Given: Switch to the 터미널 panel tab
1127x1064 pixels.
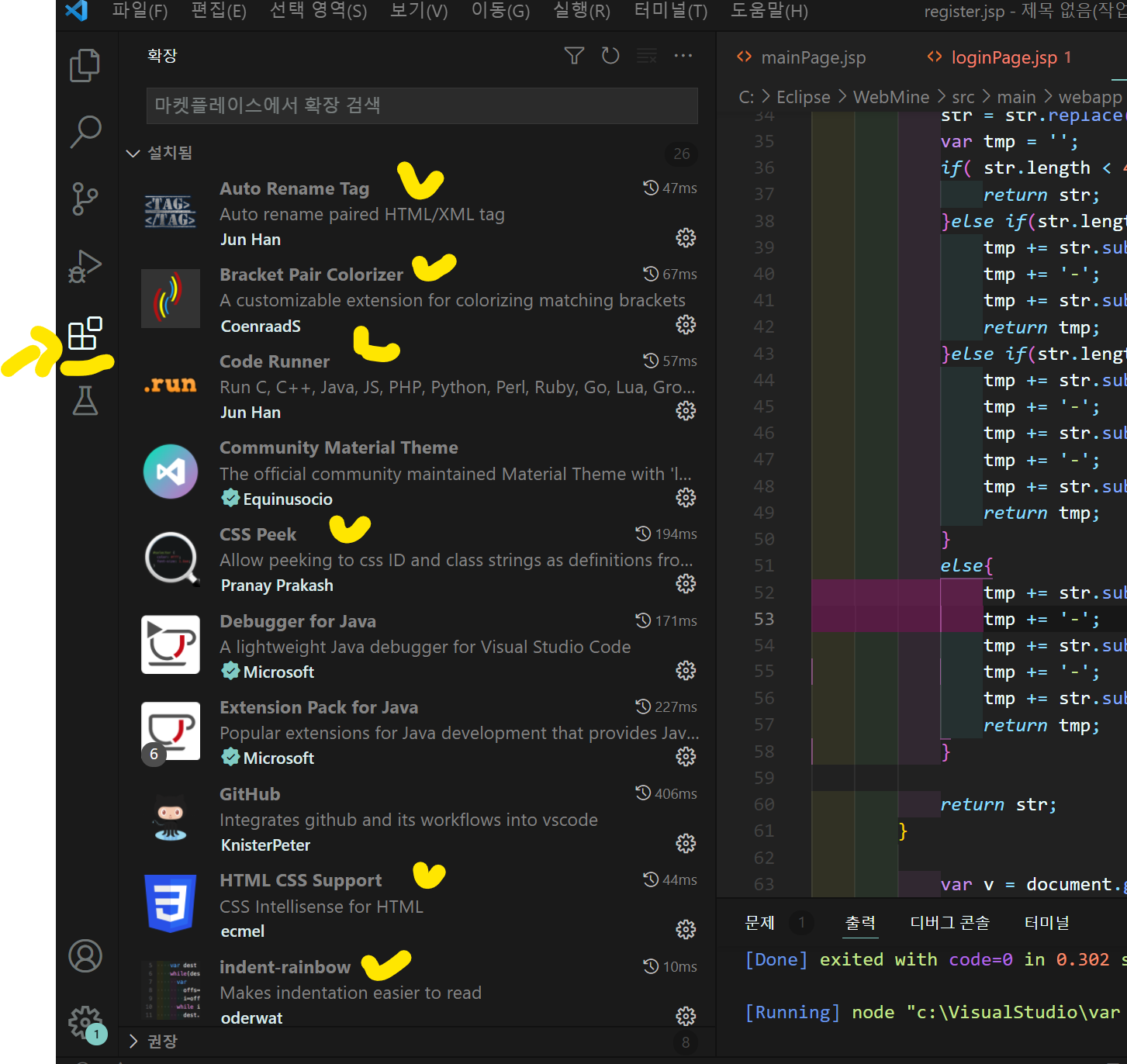Looking at the screenshot, I should pos(1047,923).
